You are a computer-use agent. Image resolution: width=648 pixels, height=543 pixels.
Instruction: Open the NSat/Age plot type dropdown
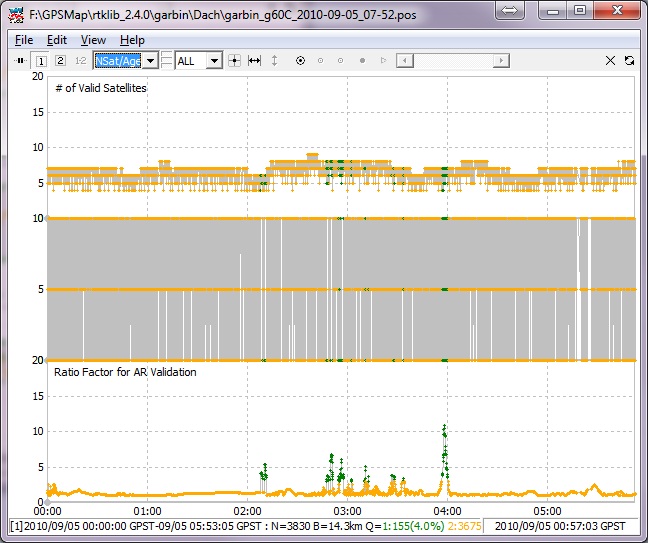click(150, 61)
